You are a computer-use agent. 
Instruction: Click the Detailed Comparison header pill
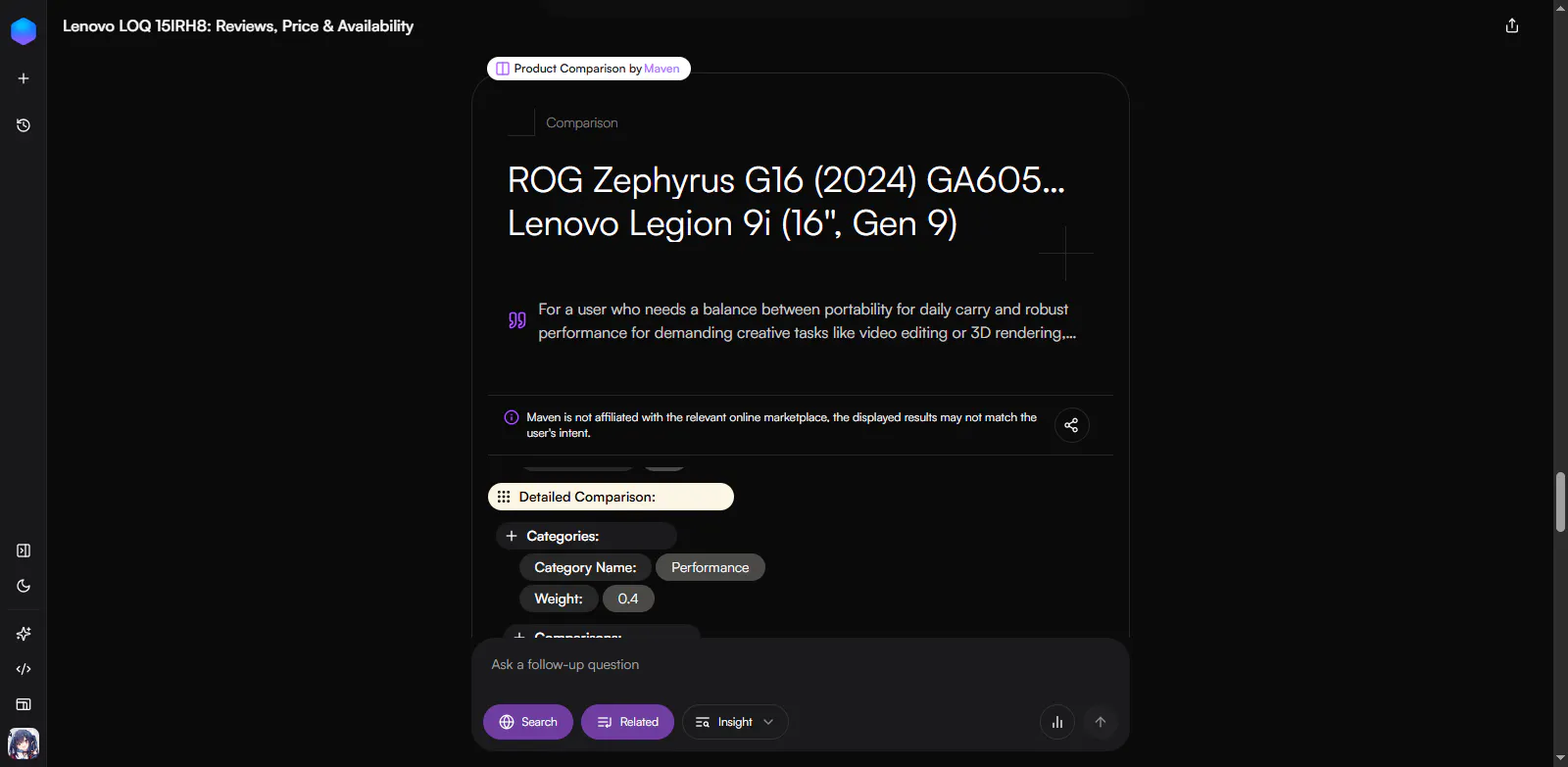tap(611, 497)
